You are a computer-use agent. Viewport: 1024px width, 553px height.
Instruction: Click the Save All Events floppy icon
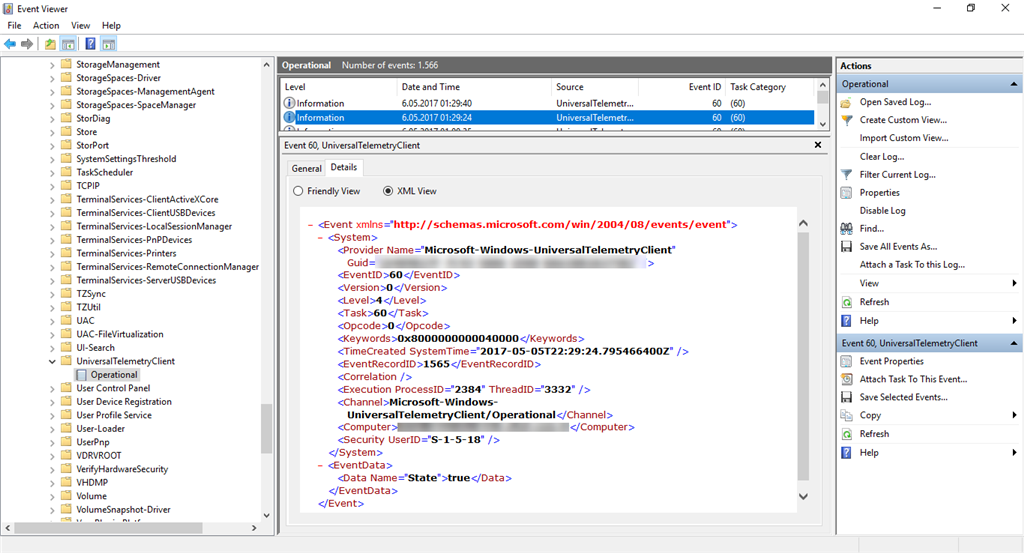pyautogui.click(x=846, y=247)
